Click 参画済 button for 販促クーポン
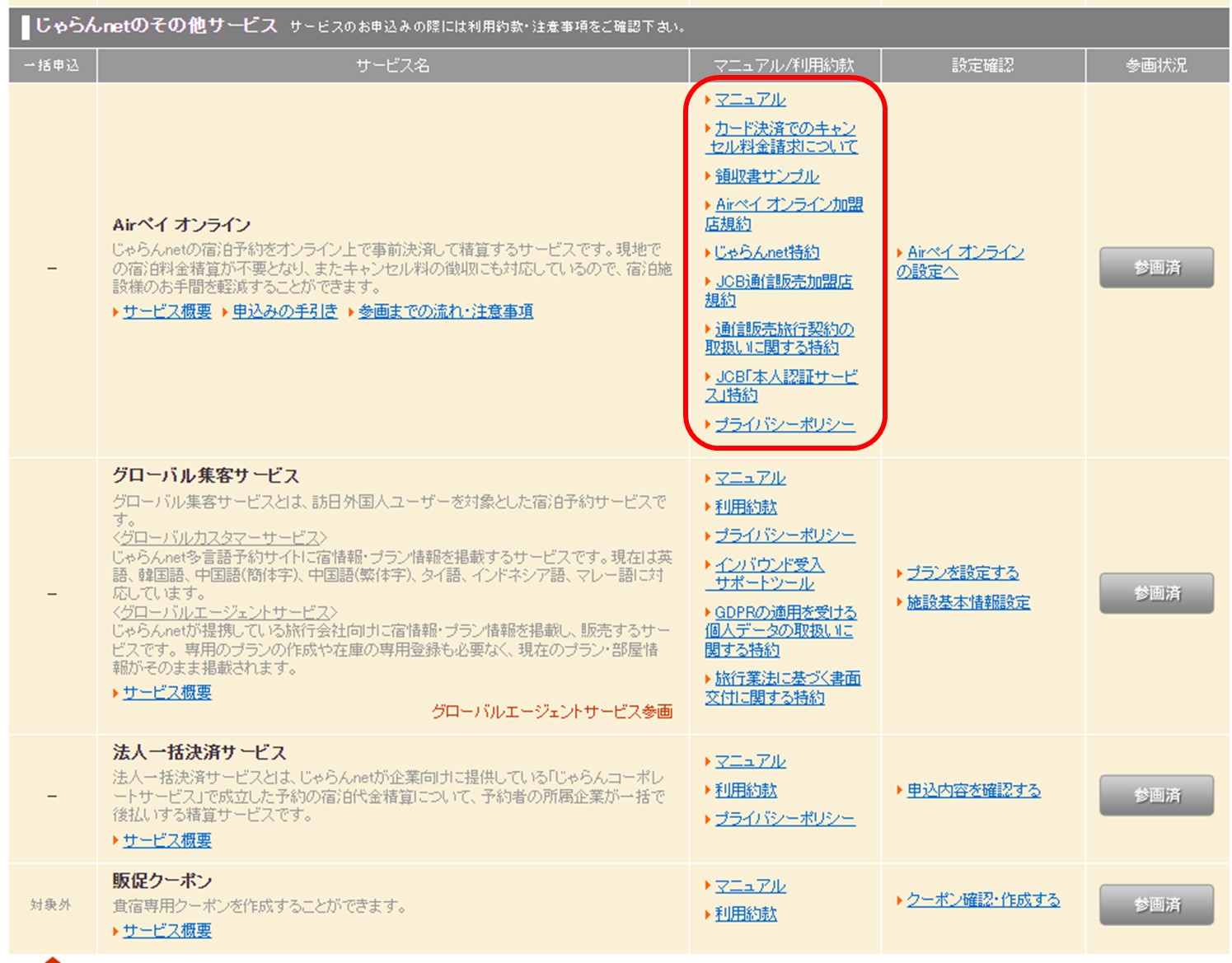Image resolution: width=1232 pixels, height=963 pixels. [1156, 905]
